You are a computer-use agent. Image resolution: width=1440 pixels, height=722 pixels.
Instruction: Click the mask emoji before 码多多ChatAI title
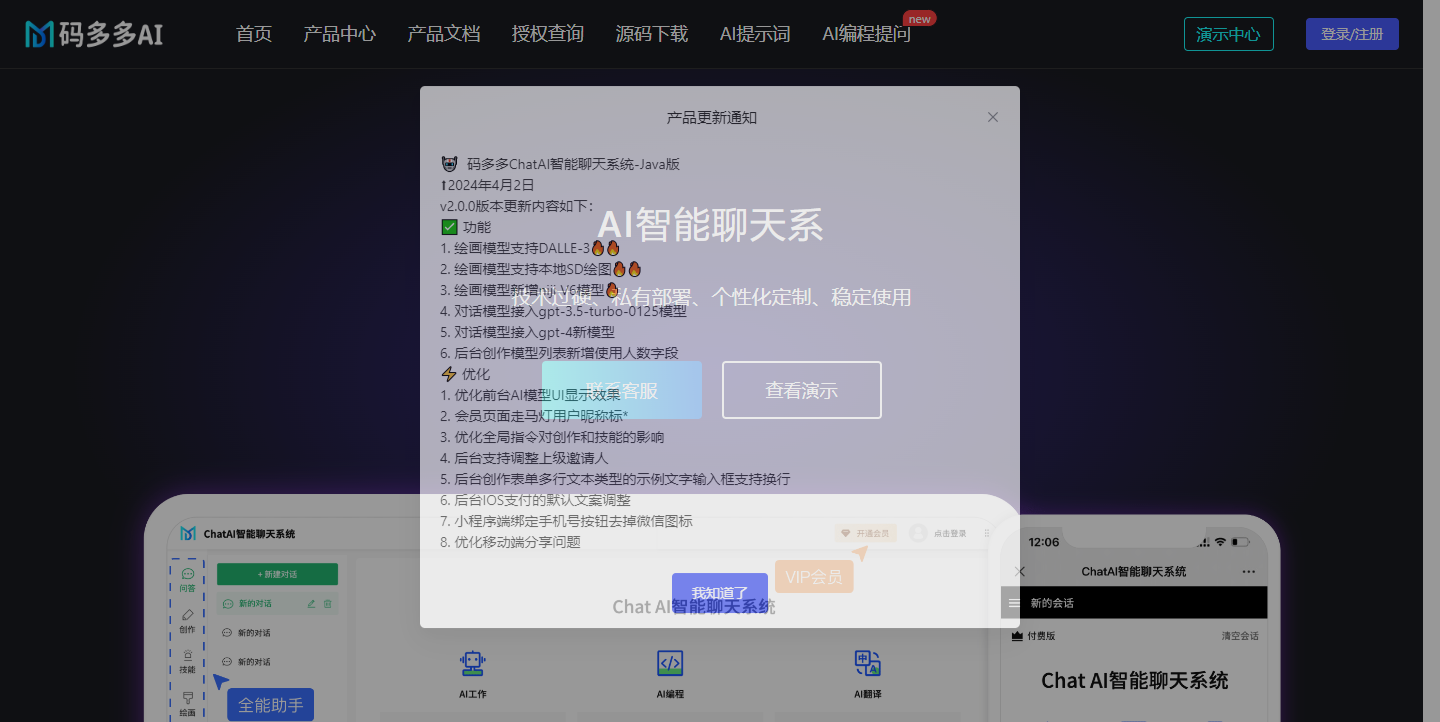pyautogui.click(x=450, y=164)
